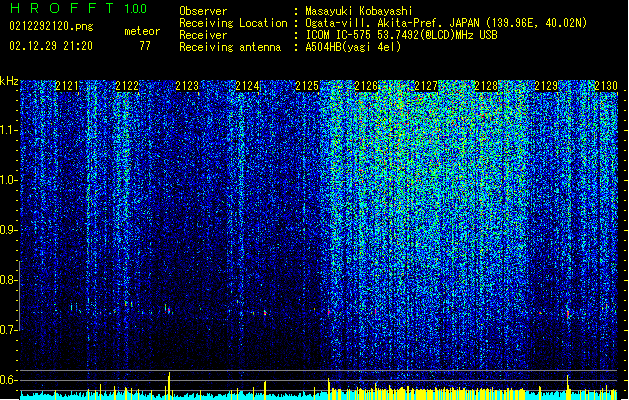629x400 pixels.
Task: Click the 2126 time marker
Action: (x=366, y=86)
